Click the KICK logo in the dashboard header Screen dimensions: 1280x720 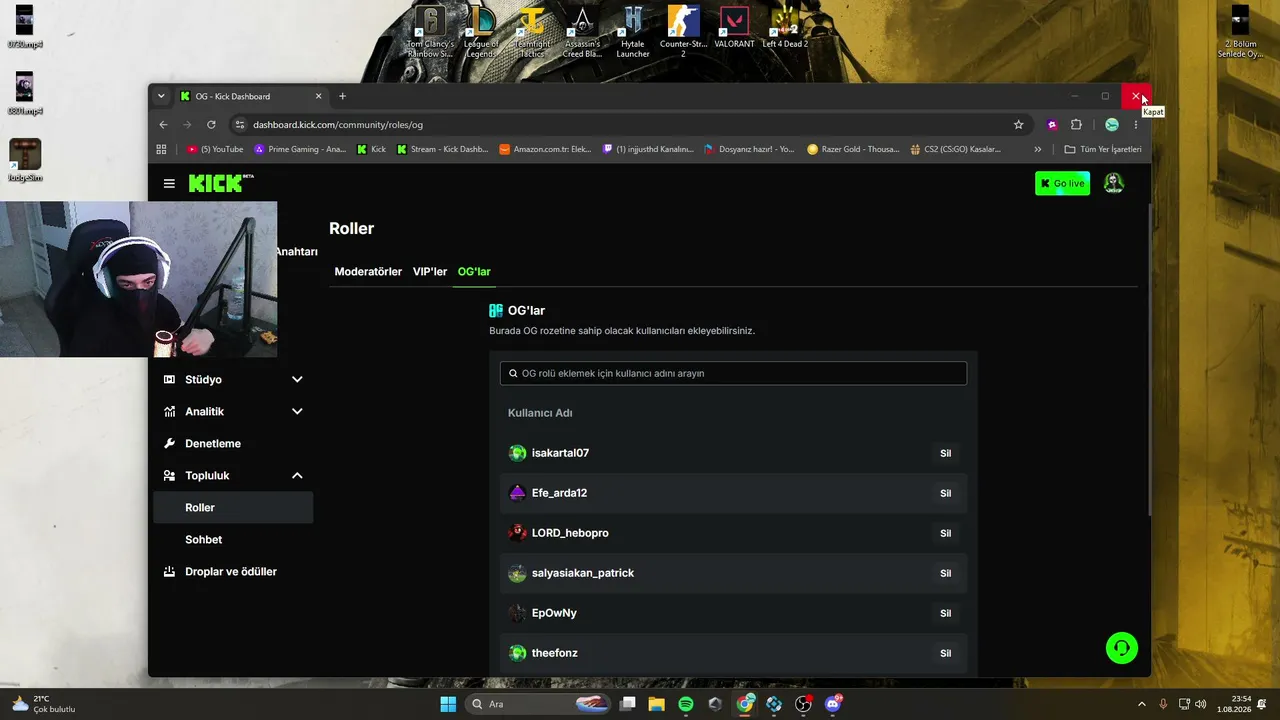click(221, 183)
